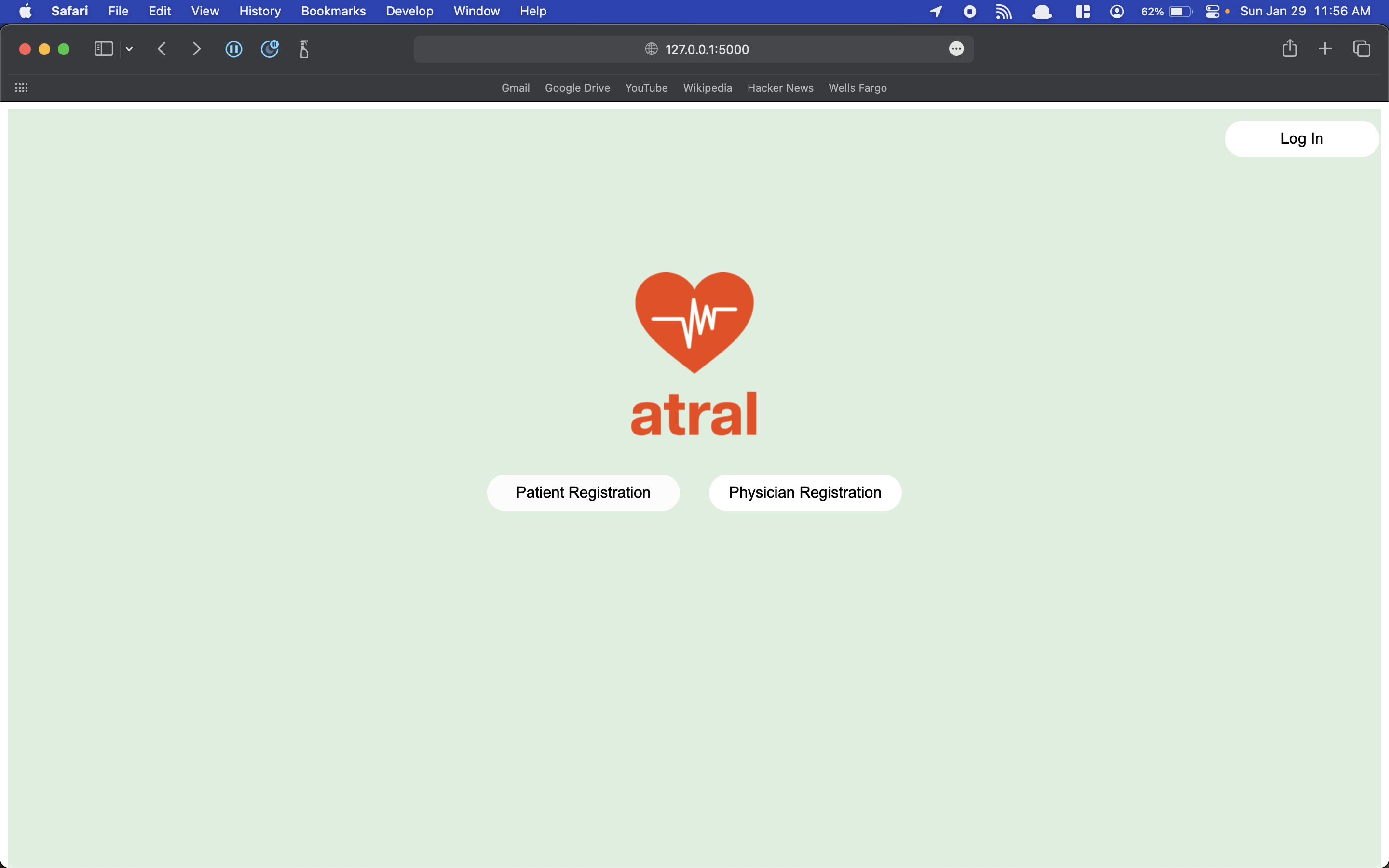
Task: Open the Bookmarks menu
Action: coord(333,11)
